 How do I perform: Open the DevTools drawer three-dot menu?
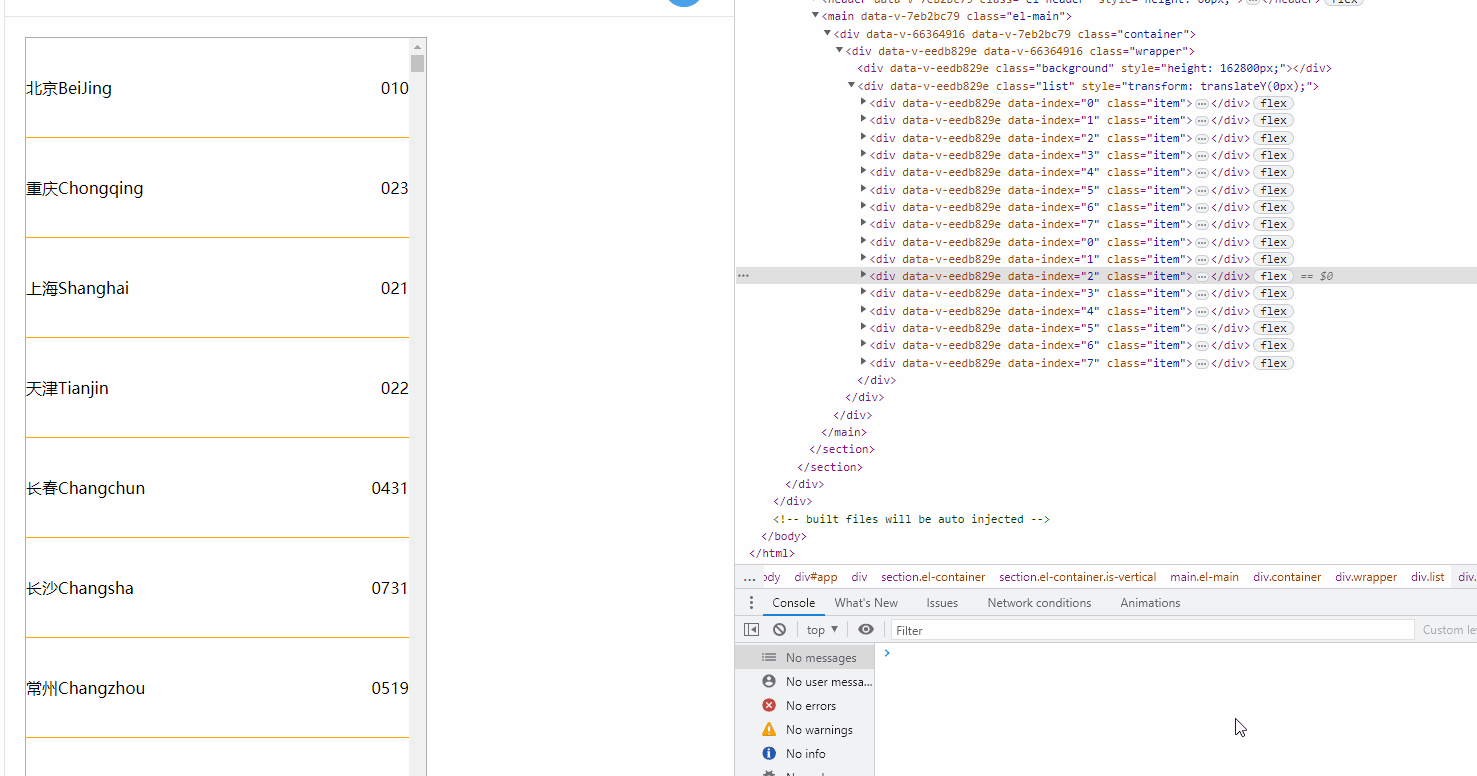click(752, 603)
